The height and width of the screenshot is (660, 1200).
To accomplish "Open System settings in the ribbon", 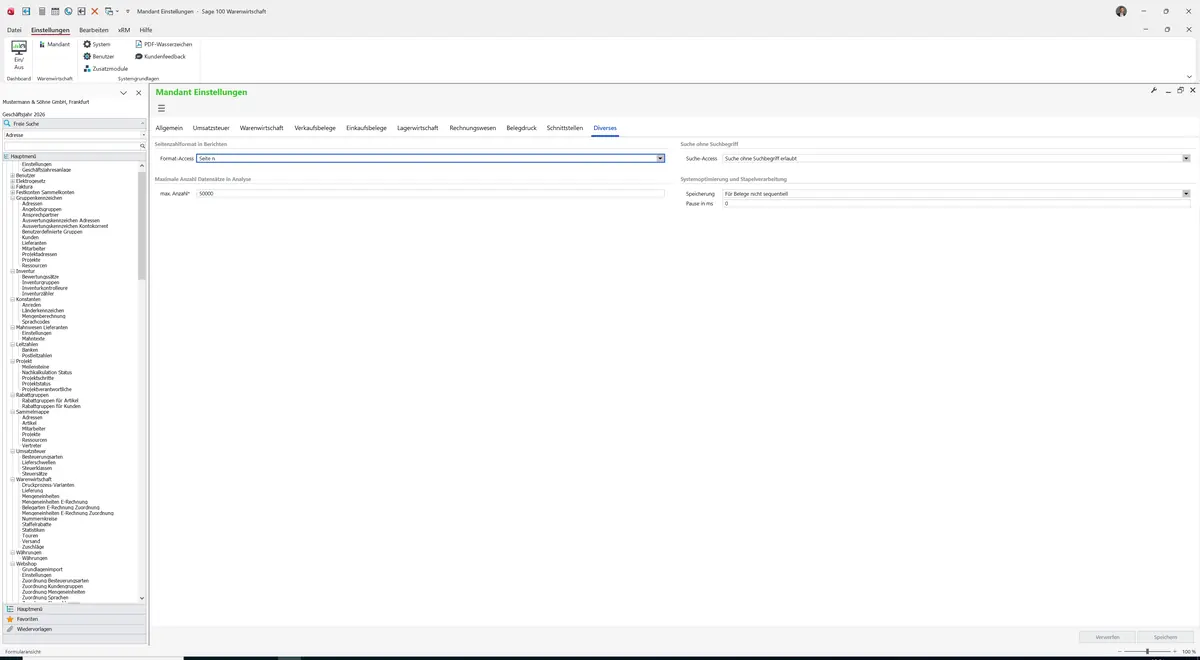I will click(97, 44).
